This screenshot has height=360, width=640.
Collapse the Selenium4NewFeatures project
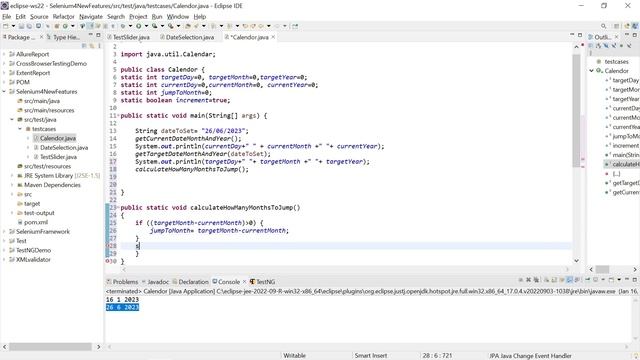(4, 91)
